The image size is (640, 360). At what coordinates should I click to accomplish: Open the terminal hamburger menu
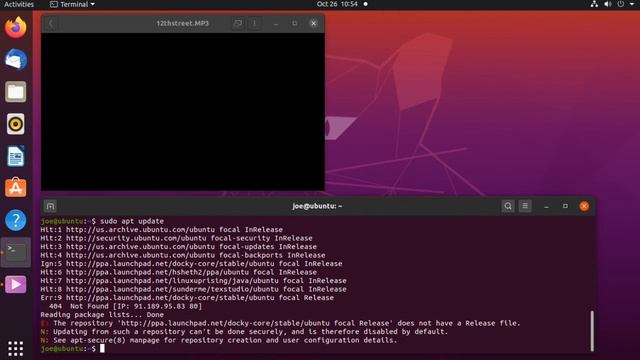525,206
